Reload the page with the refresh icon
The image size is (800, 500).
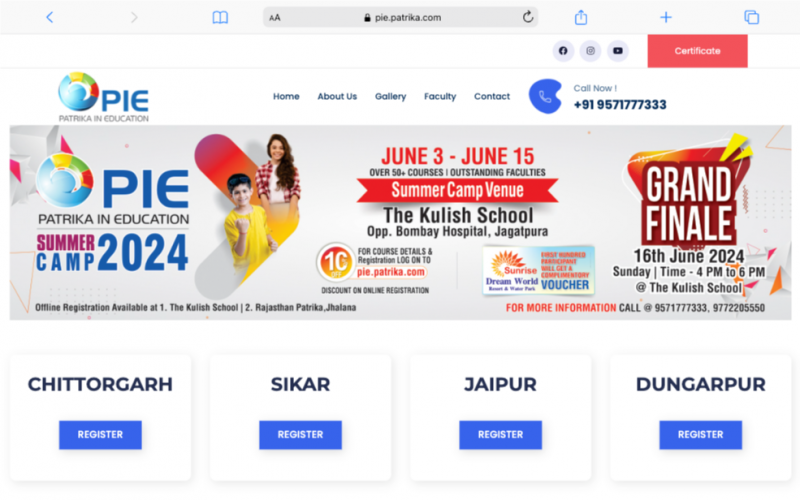click(x=528, y=17)
